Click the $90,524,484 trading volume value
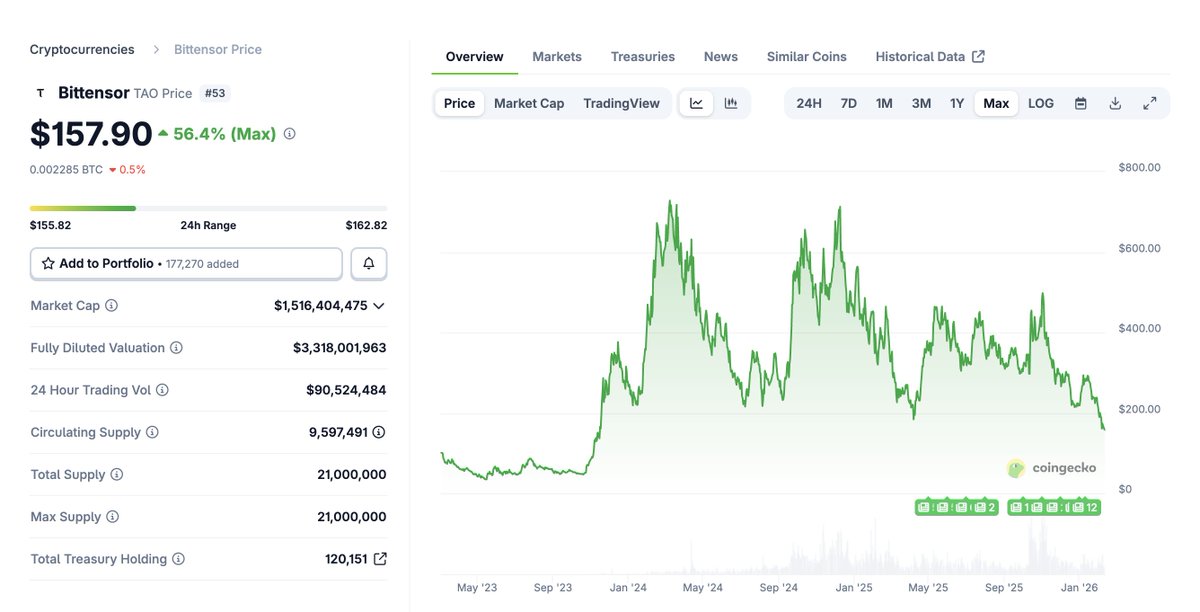Image resolution: width=1200 pixels, height=612 pixels. (346, 390)
